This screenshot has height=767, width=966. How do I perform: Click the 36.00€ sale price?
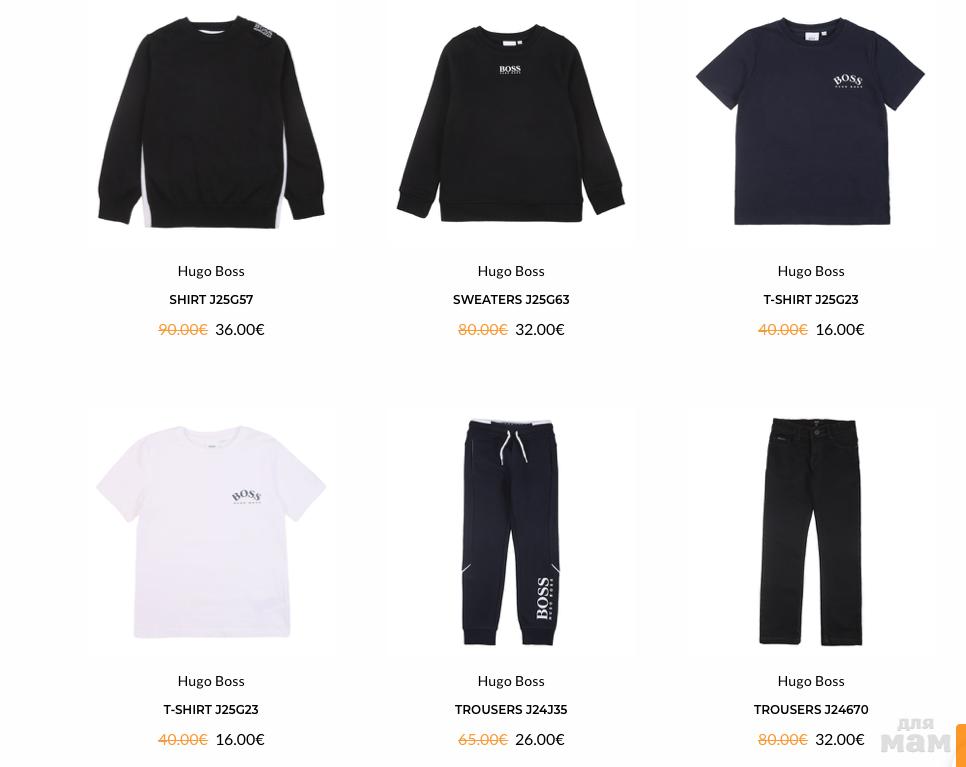240,330
